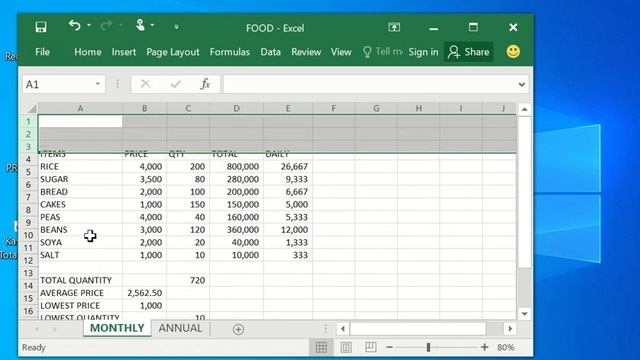Click the Enter checkmark formula bar icon

176,84
